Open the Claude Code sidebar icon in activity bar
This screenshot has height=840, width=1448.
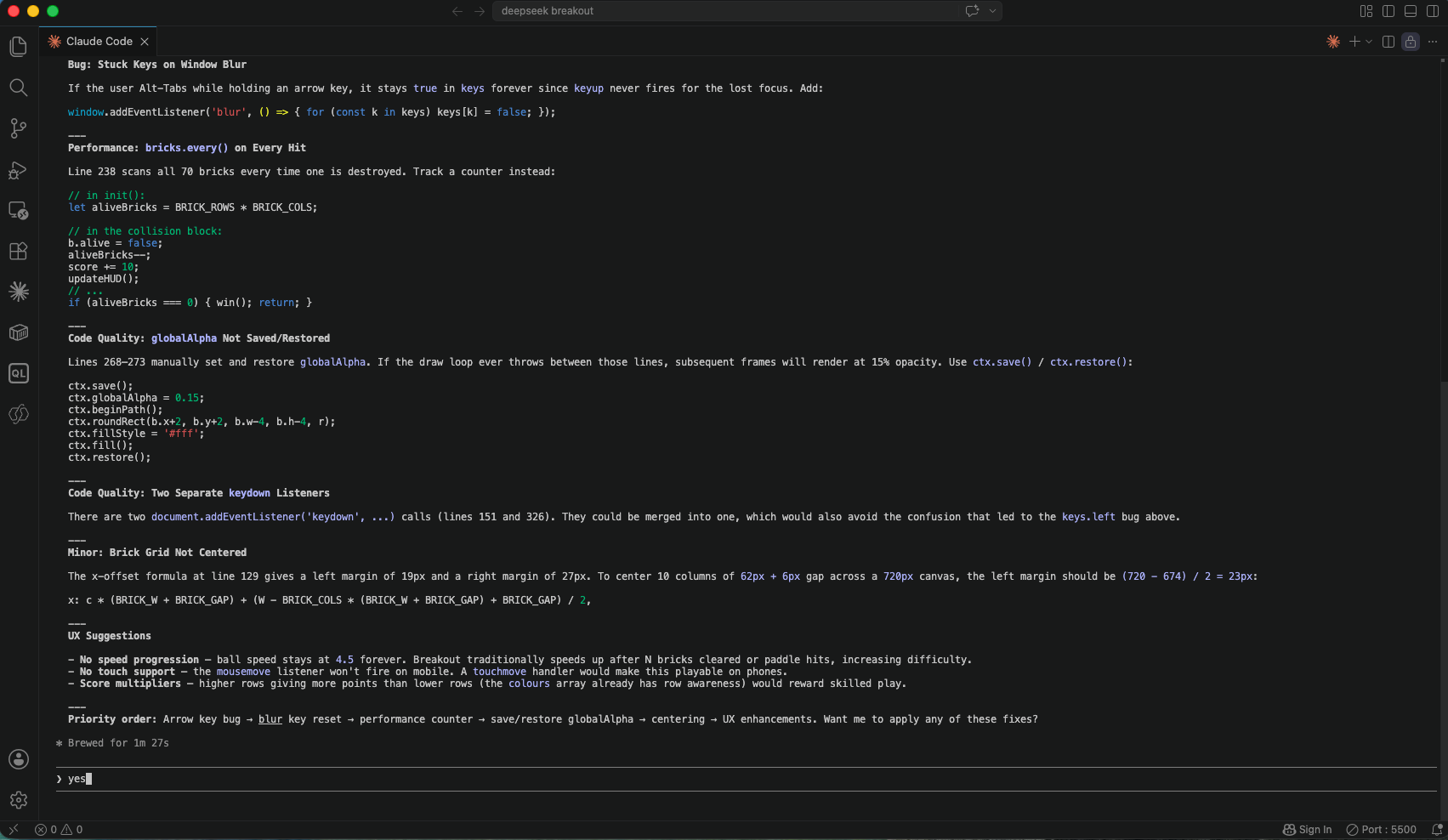[x=18, y=292]
